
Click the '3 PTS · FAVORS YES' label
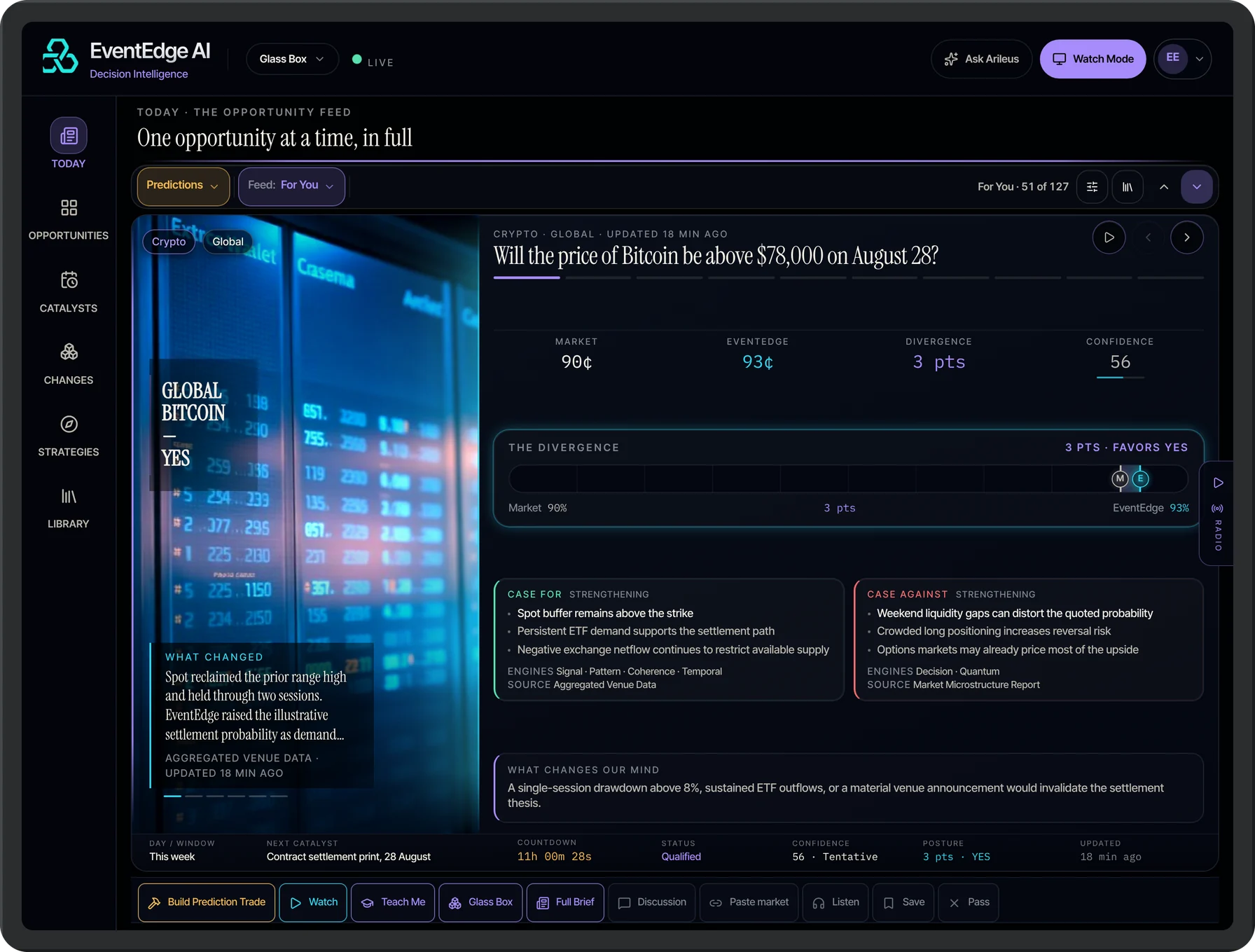click(x=1126, y=448)
